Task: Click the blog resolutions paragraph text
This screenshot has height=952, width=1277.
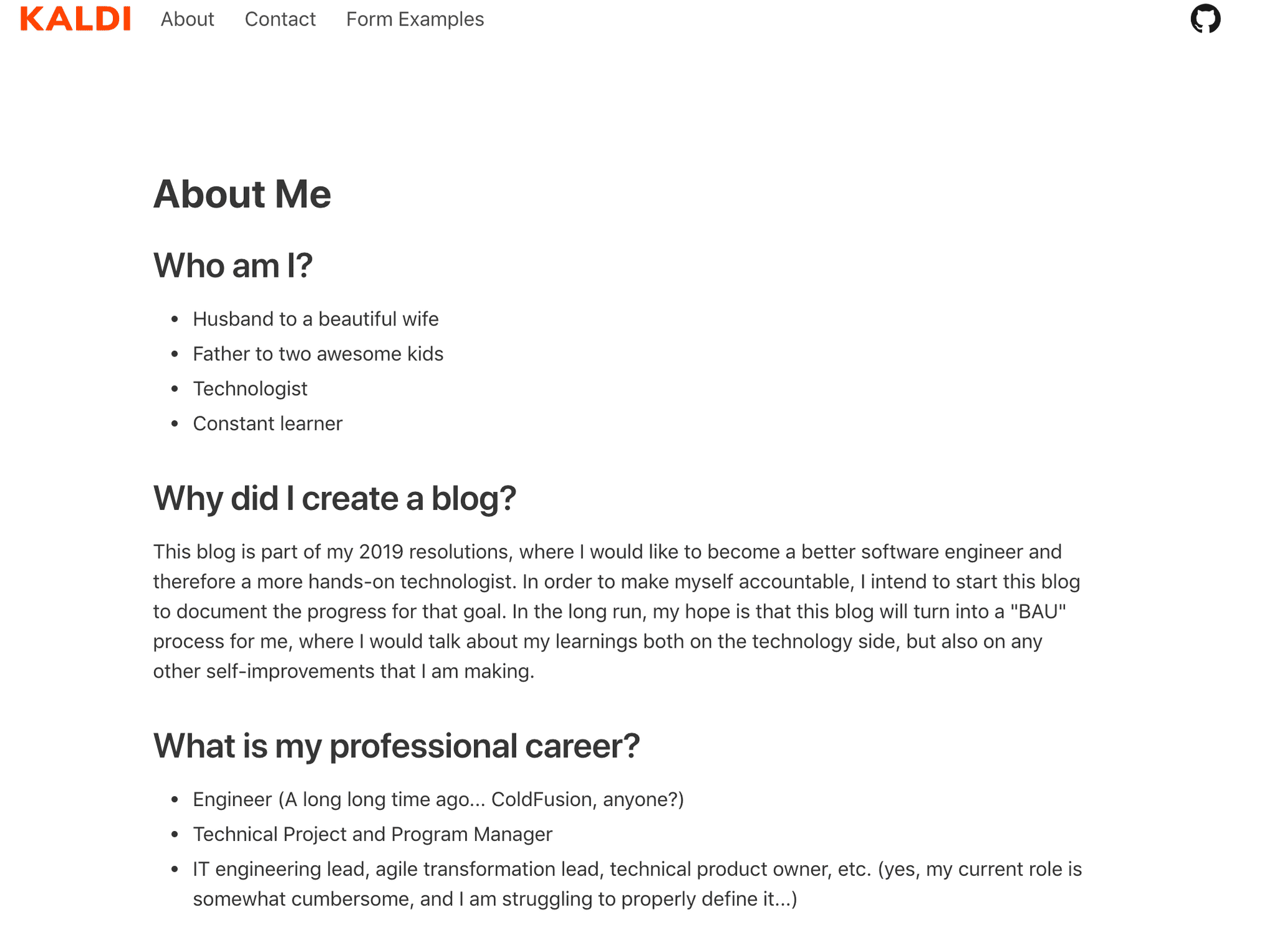Action: coord(617,612)
